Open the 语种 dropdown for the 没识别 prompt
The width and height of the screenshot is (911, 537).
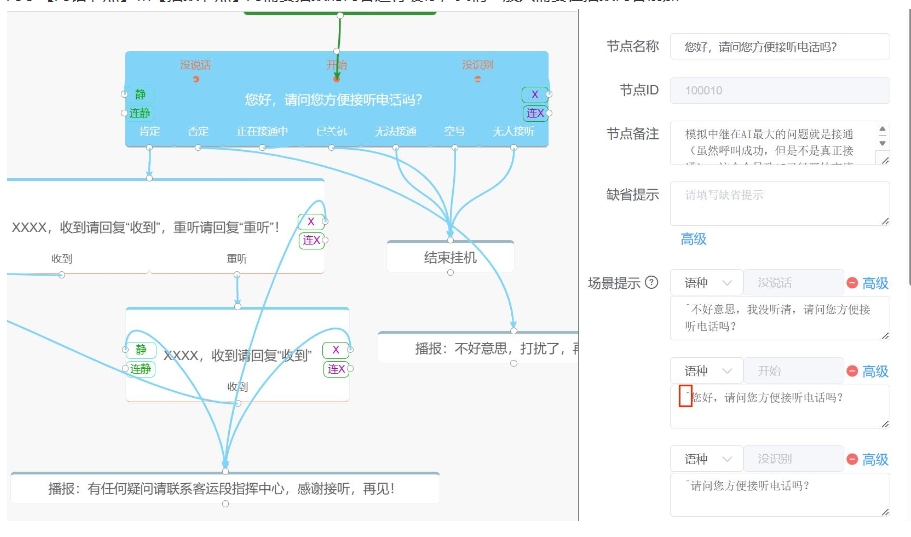click(706, 459)
